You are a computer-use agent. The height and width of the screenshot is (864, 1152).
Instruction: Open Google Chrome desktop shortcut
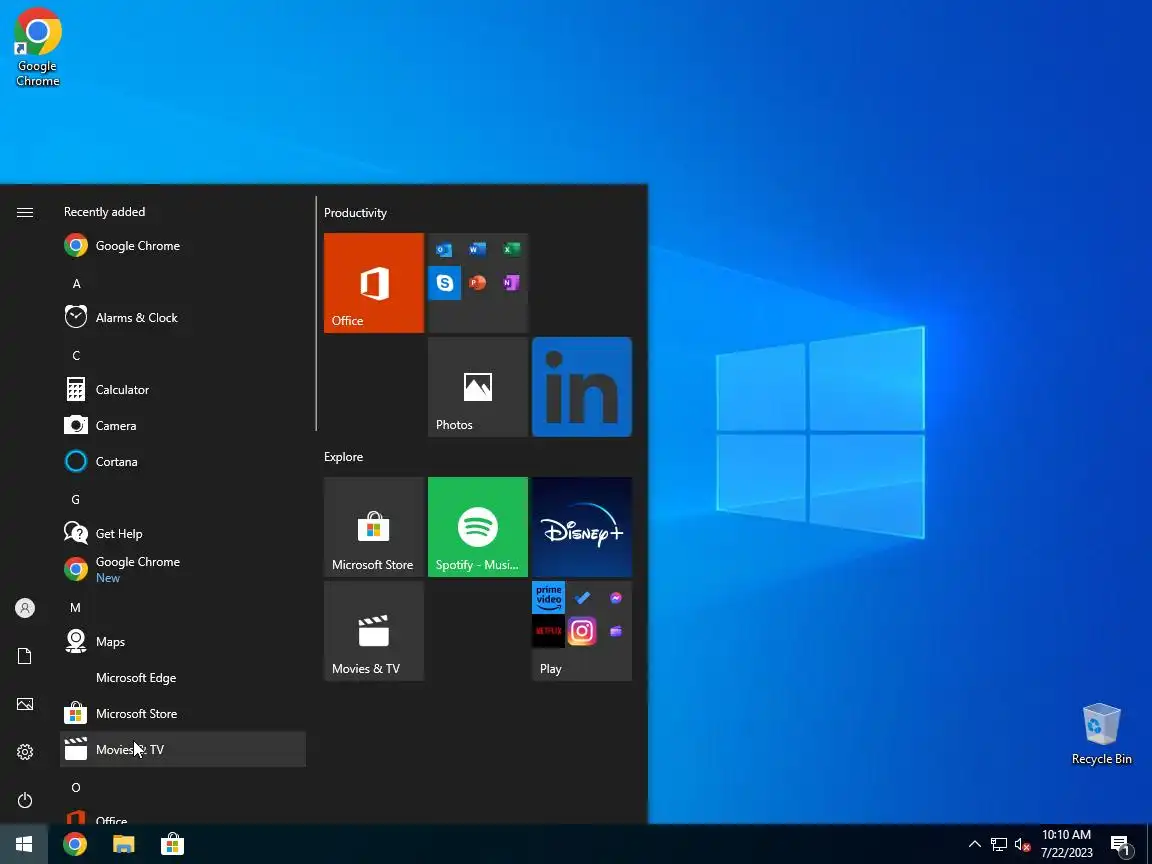37,48
